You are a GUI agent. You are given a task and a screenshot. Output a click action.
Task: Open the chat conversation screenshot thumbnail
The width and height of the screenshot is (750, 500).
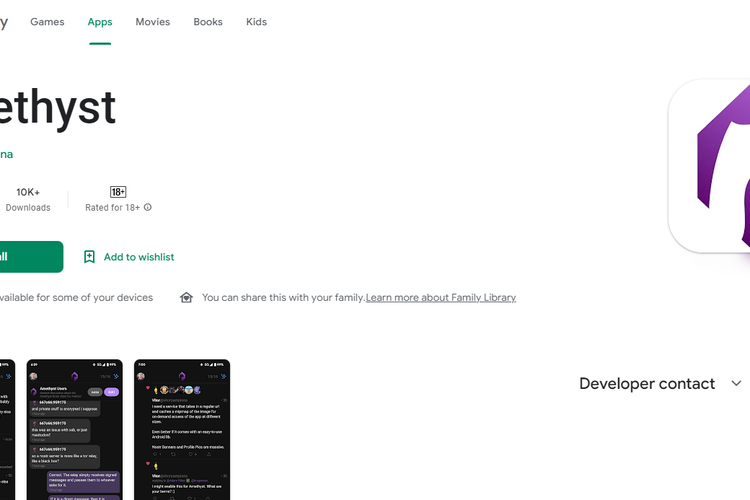click(75, 430)
